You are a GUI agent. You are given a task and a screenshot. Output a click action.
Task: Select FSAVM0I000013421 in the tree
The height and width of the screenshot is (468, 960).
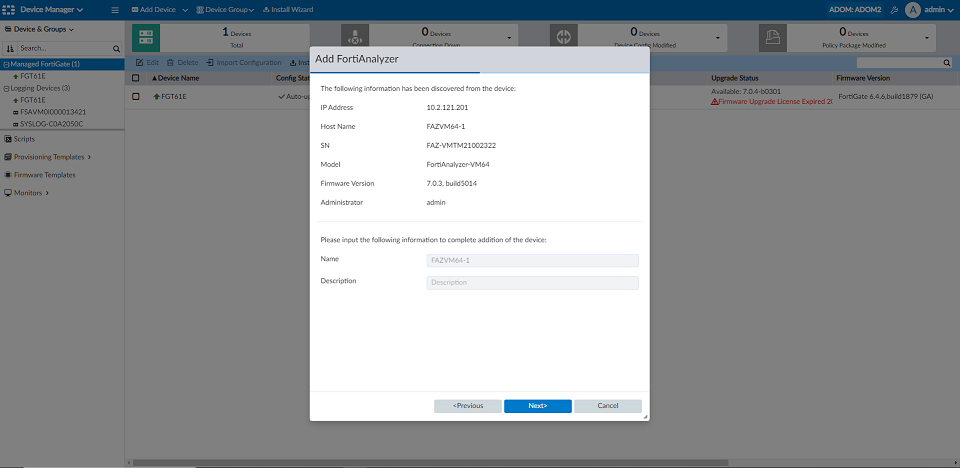point(53,112)
